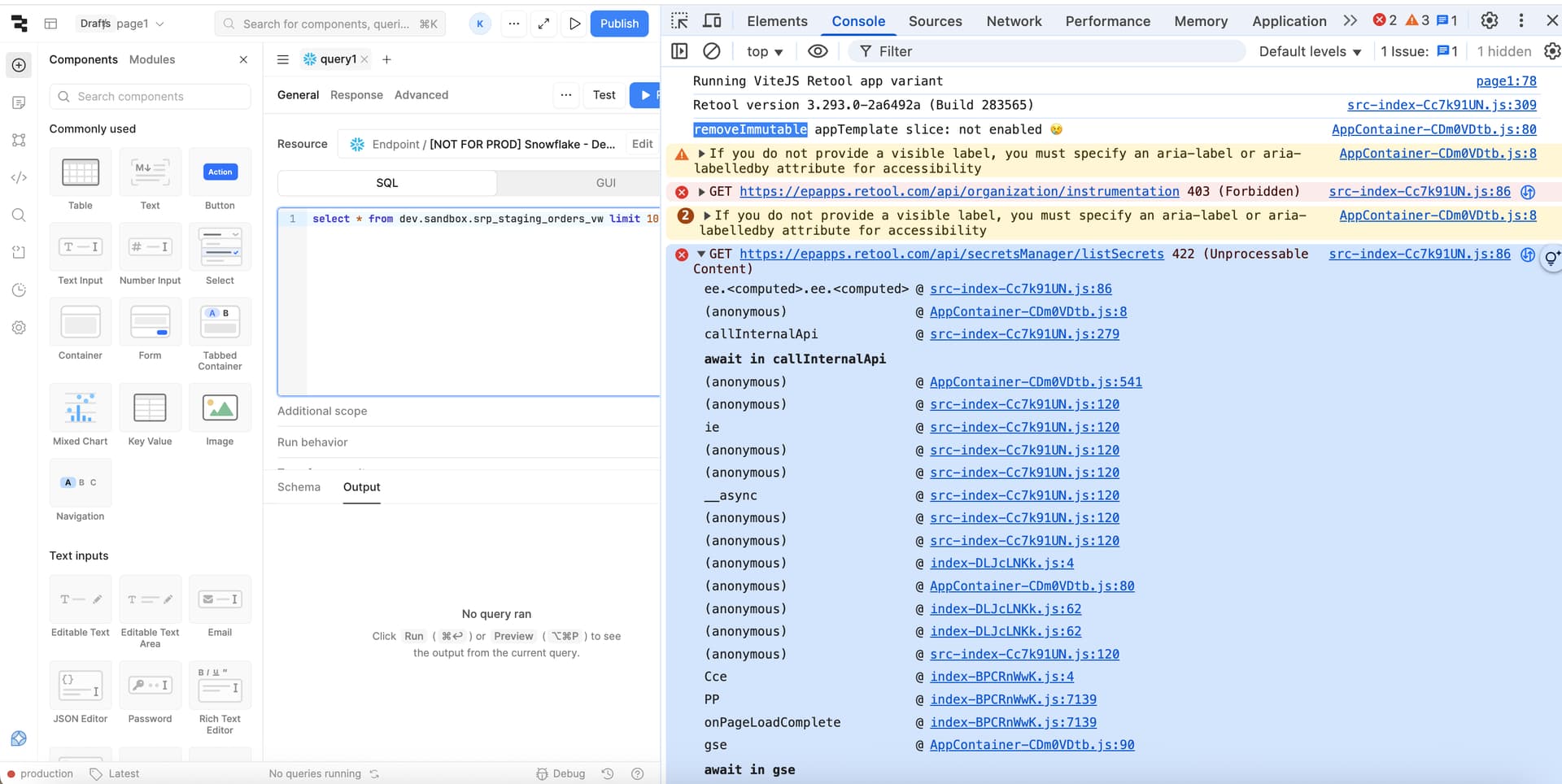This screenshot has width=1562, height=784.
Task: Open the Default levels dropdown
Action: point(1310,51)
